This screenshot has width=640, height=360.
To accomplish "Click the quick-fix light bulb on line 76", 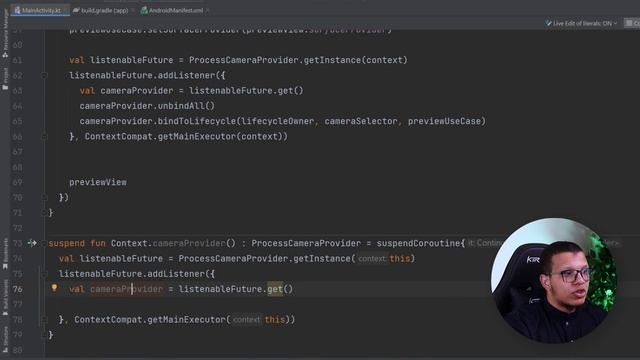I will pos(54,288).
